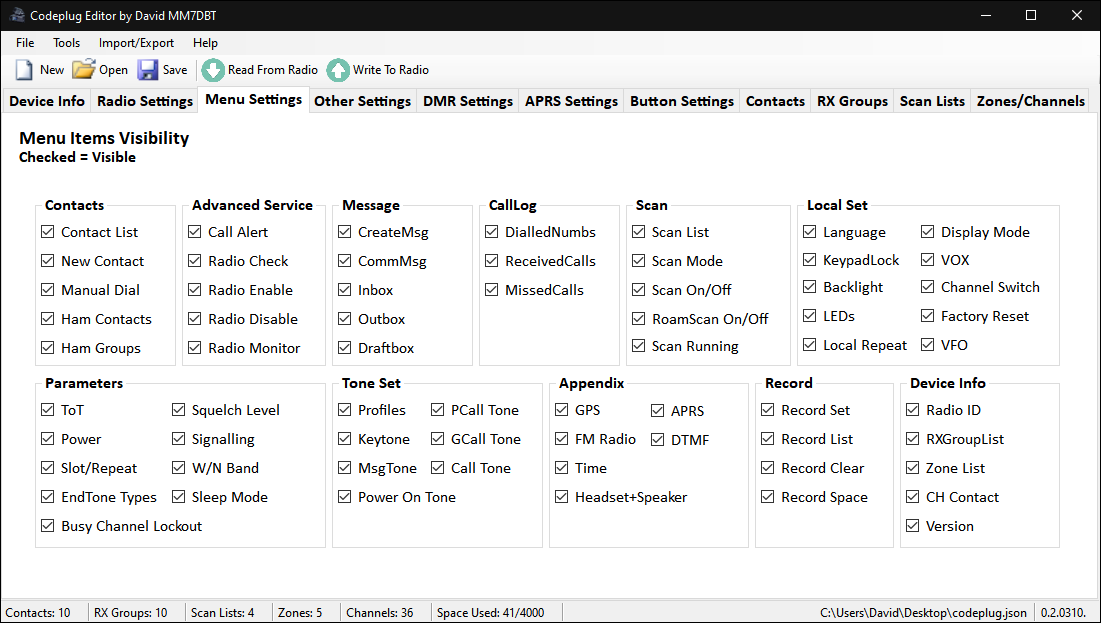Uncheck Radio ID in Device Info
The height and width of the screenshot is (623, 1101).
[x=912, y=409]
